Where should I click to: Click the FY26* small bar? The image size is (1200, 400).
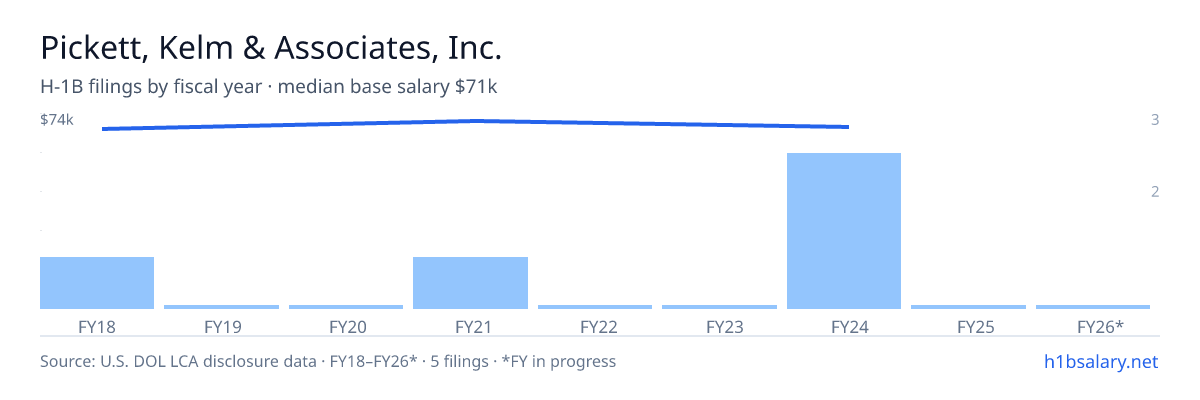click(x=1093, y=307)
